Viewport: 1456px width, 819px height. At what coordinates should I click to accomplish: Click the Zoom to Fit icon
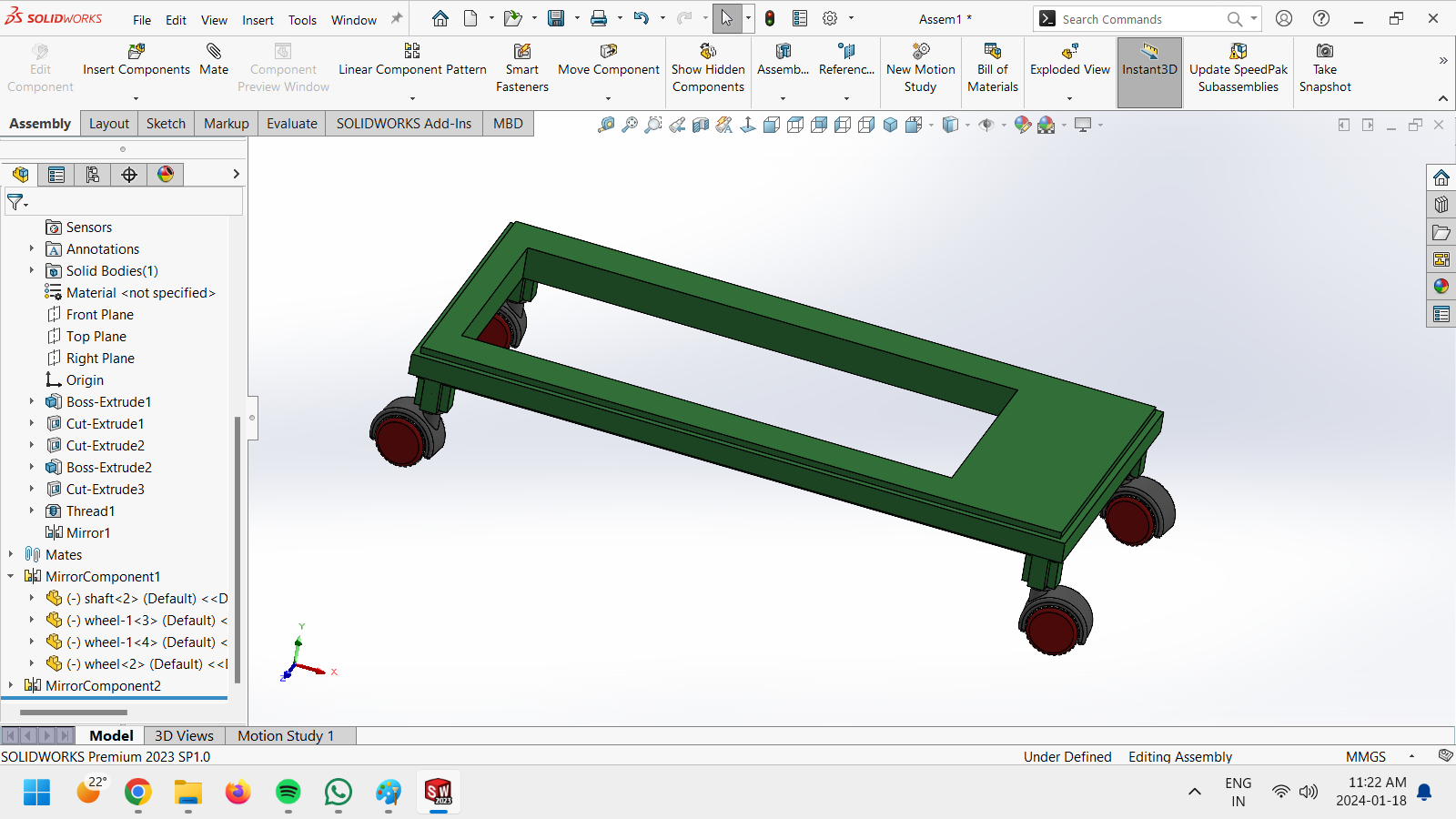[606, 125]
